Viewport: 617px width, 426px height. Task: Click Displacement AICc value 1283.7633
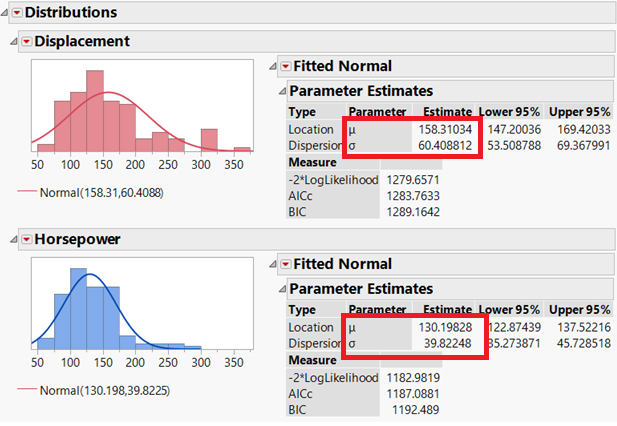click(x=413, y=196)
